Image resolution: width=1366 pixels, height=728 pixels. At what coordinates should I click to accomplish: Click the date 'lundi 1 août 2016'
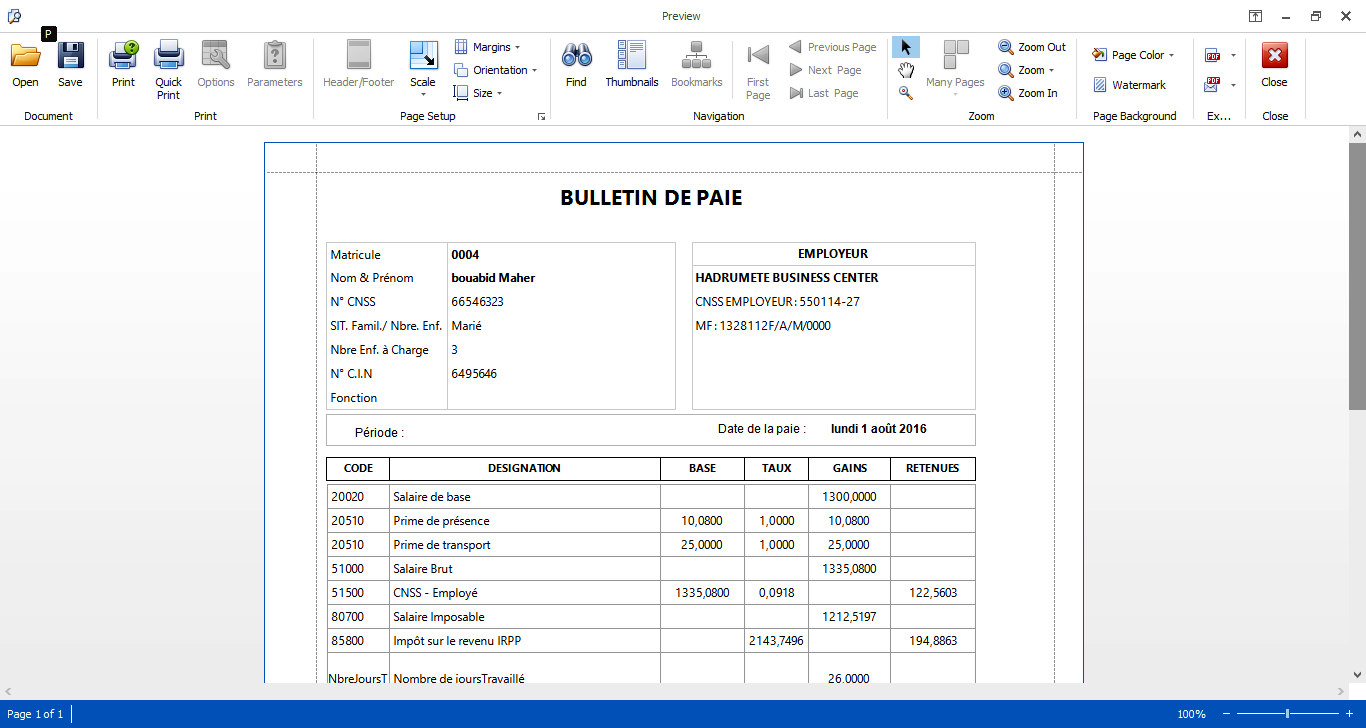(879, 429)
